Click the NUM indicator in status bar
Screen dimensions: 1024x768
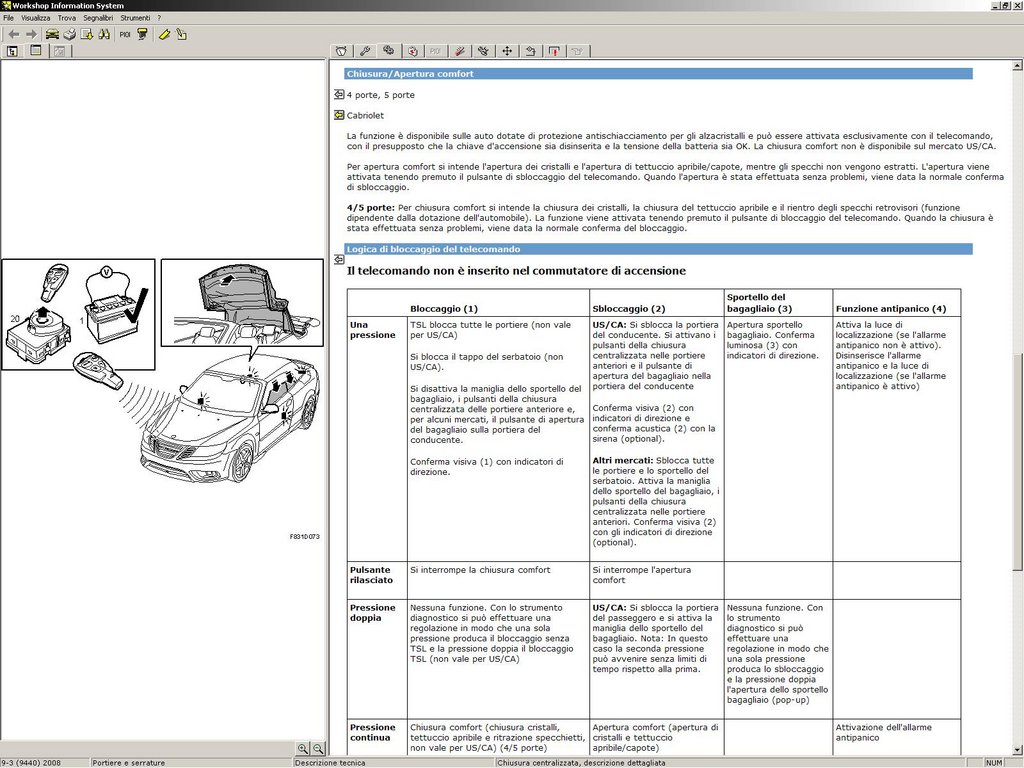pyautogui.click(x=994, y=763)
